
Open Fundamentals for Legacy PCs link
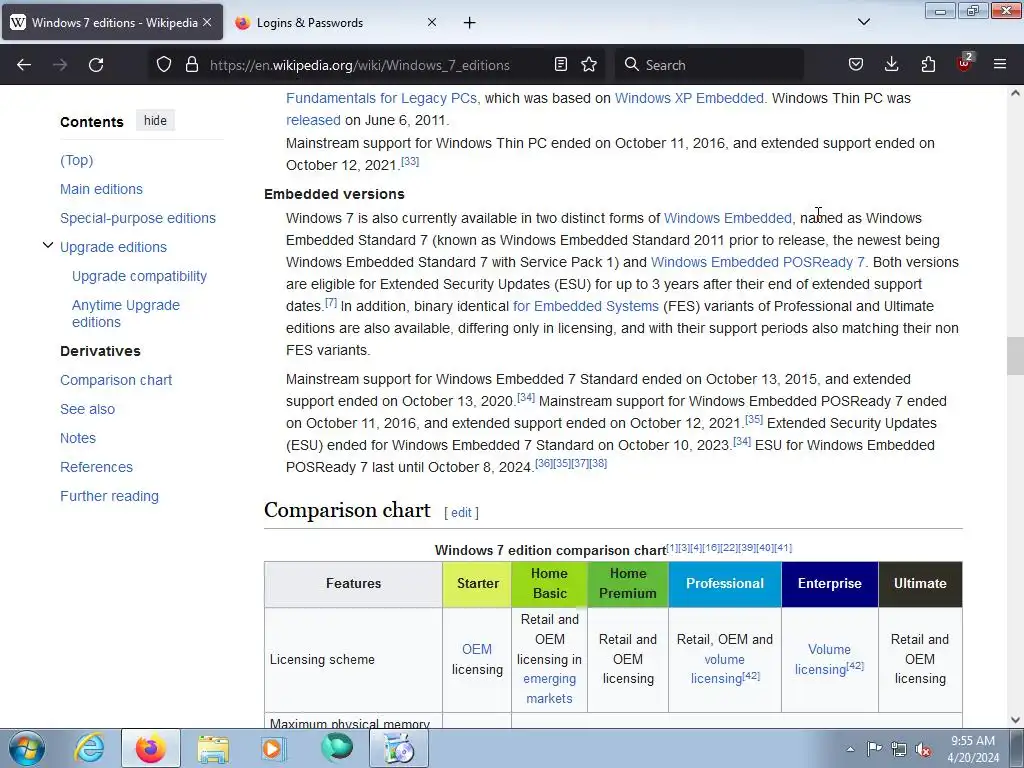(383, 98)
